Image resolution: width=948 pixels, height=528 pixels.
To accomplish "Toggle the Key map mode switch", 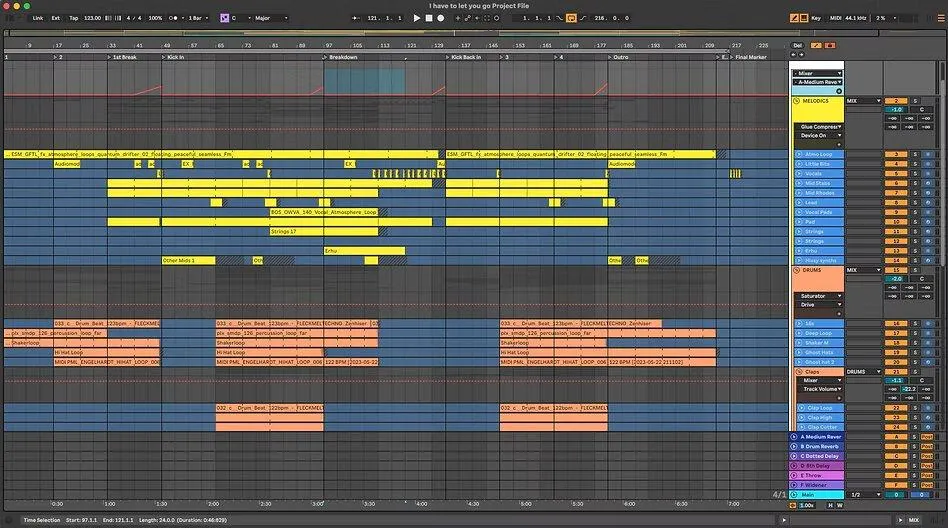I will 816,18.
